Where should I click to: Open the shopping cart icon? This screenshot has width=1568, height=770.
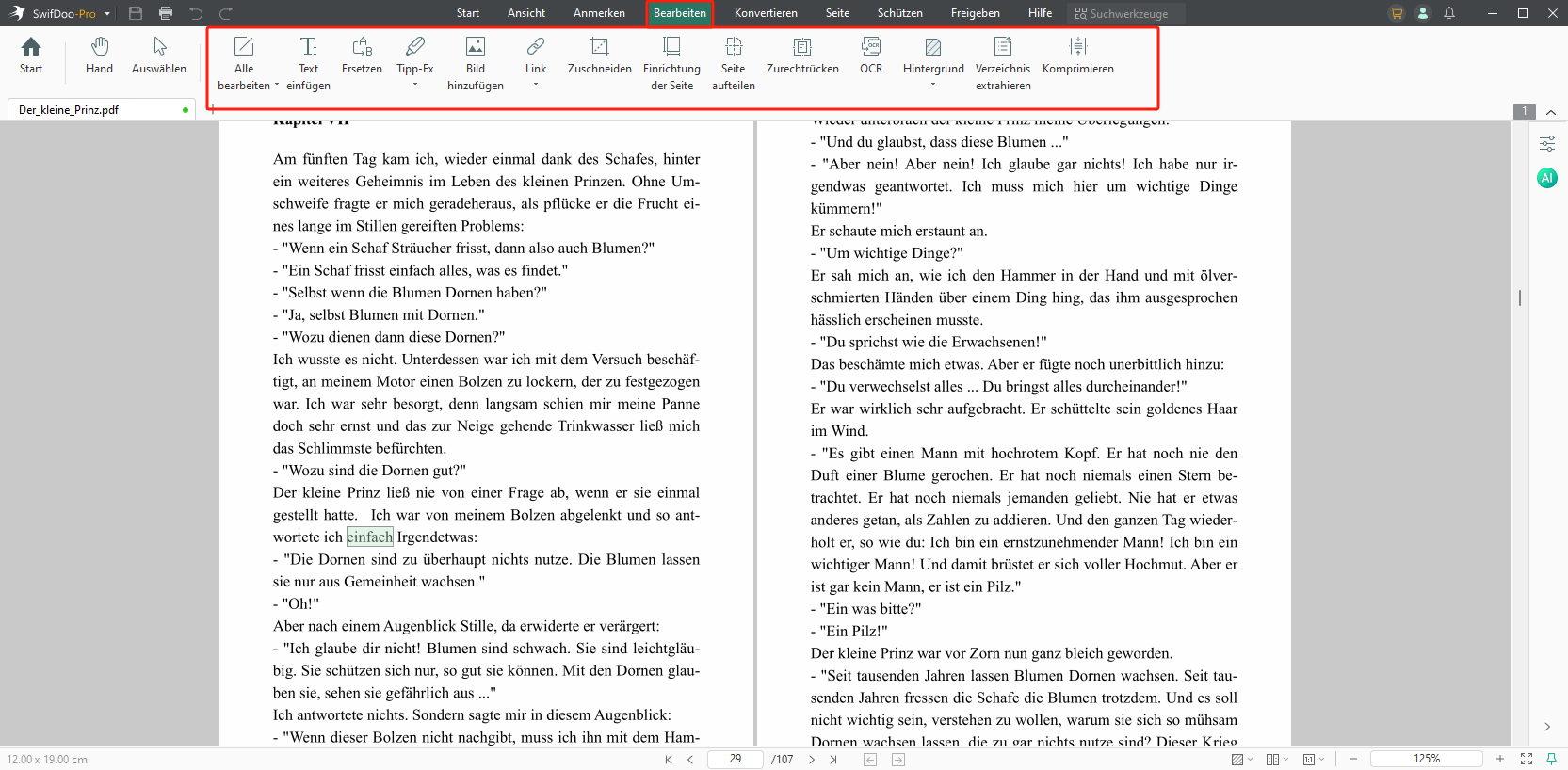click(x=1397, y=13)
